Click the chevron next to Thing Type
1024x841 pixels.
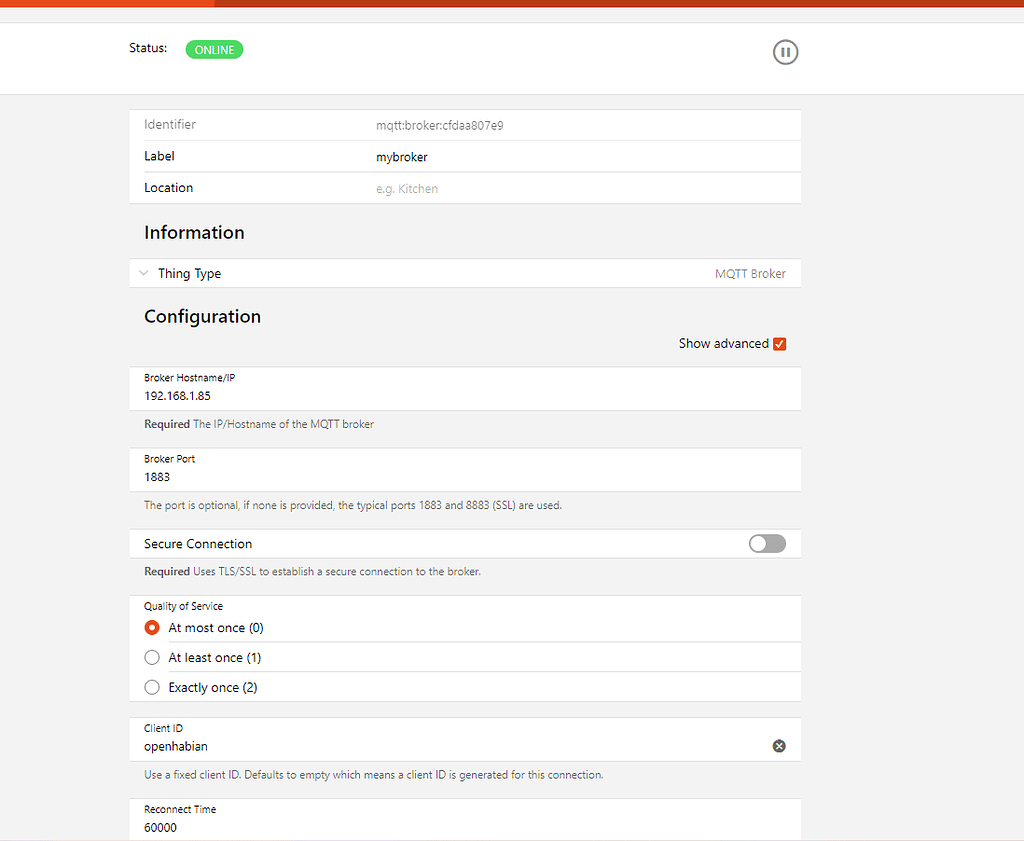point(143,272)
